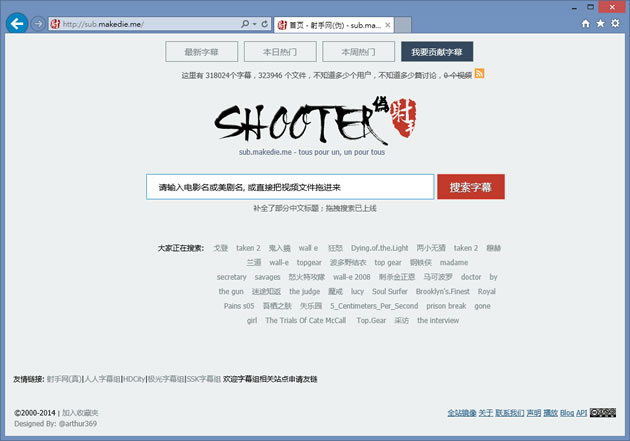This screenshot has height=441, width=630.
Task: Search the trending tag 魔戒
Action: click(x=335, y=291)
